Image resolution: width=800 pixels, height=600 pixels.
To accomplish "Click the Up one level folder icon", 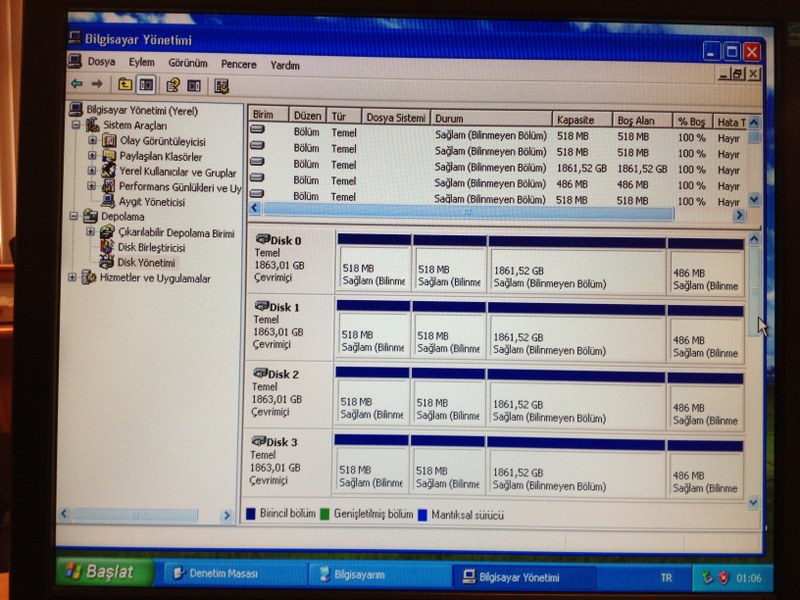I will click(x=125, y=84).
